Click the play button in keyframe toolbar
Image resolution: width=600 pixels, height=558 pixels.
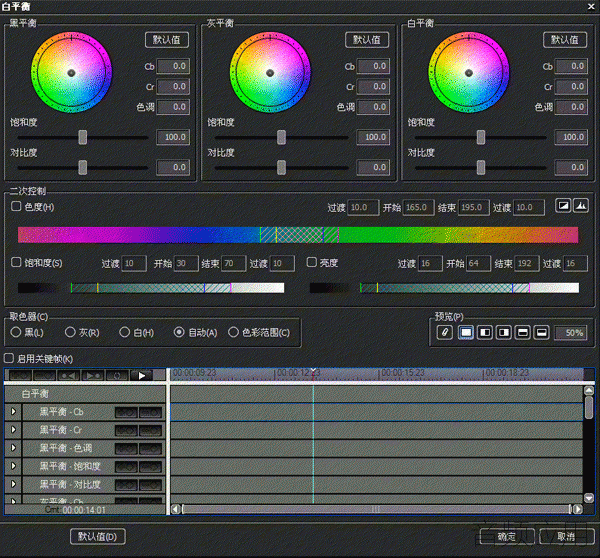pos(142,375)
